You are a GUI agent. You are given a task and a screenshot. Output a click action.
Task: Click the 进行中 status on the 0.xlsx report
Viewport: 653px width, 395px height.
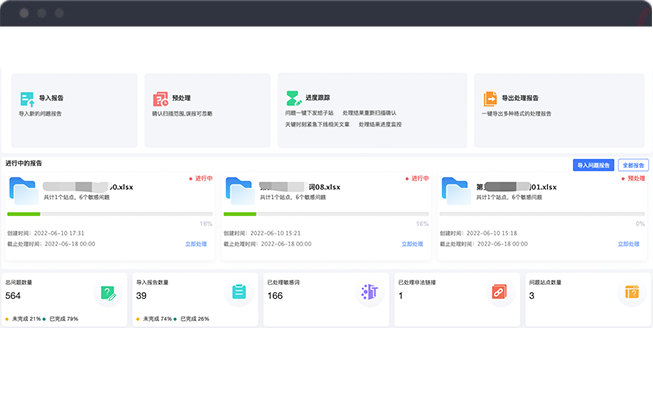[201, 178]
